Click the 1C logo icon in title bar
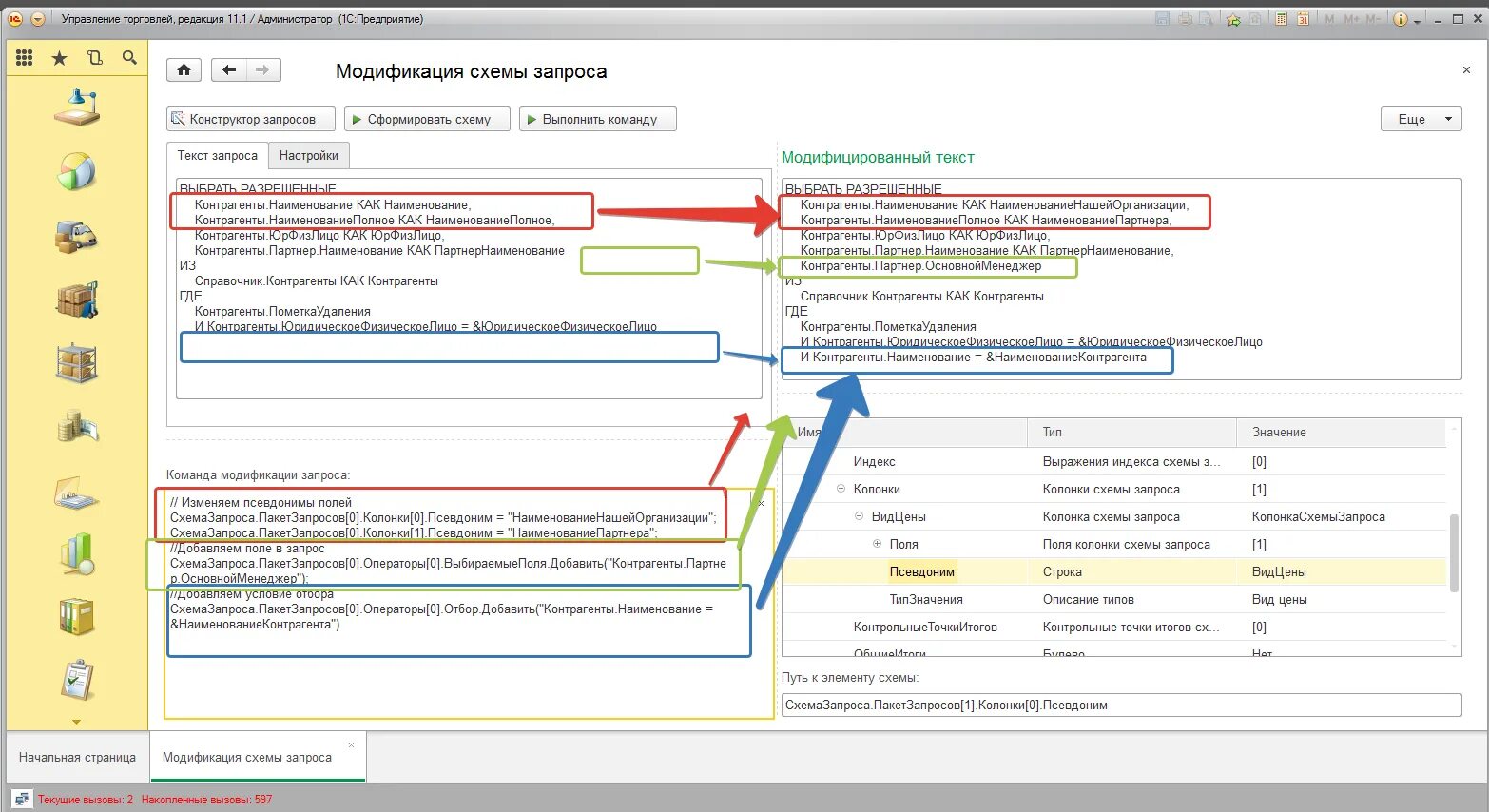This screenshot has width=1489, height=812. click(x=14, y=18)
